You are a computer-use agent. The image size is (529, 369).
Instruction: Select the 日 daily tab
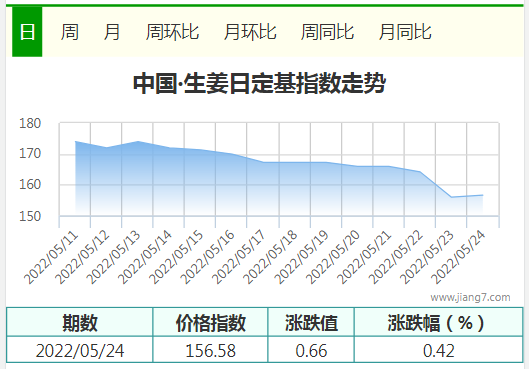pyautogui.click(x=27, y=32)
